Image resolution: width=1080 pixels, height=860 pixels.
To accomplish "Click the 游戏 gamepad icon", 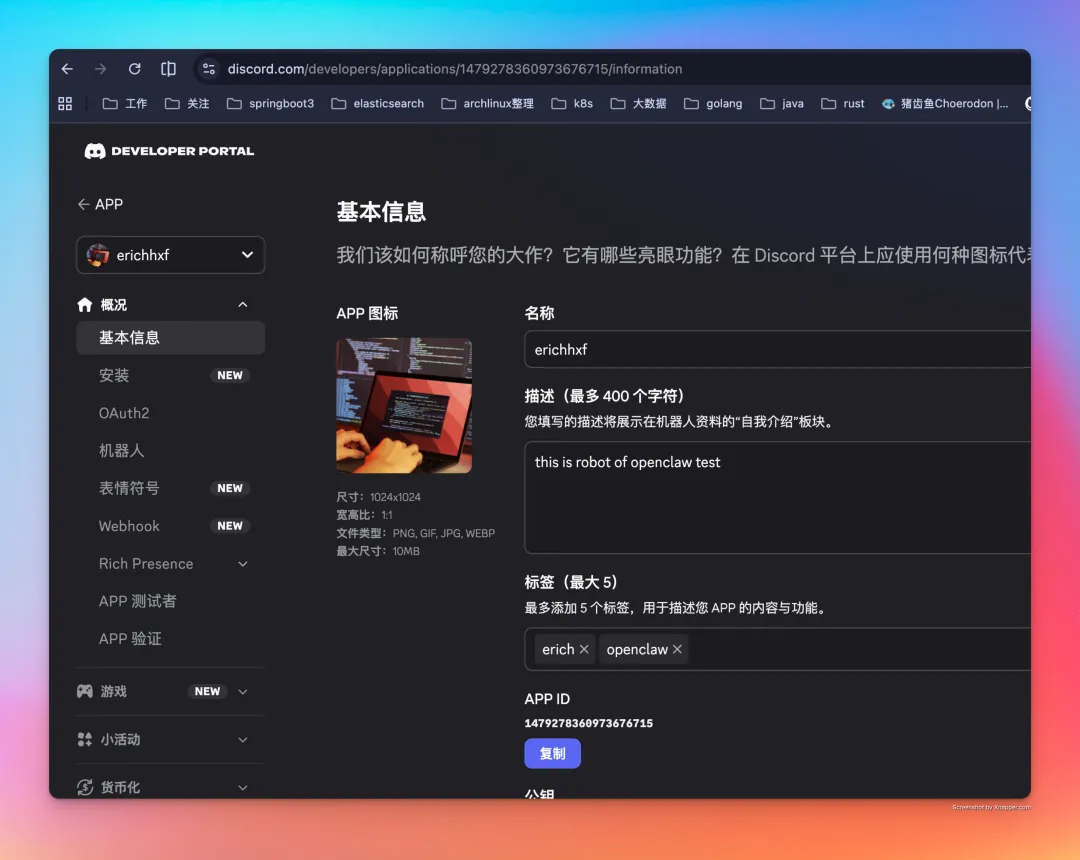I will point(85,691).
